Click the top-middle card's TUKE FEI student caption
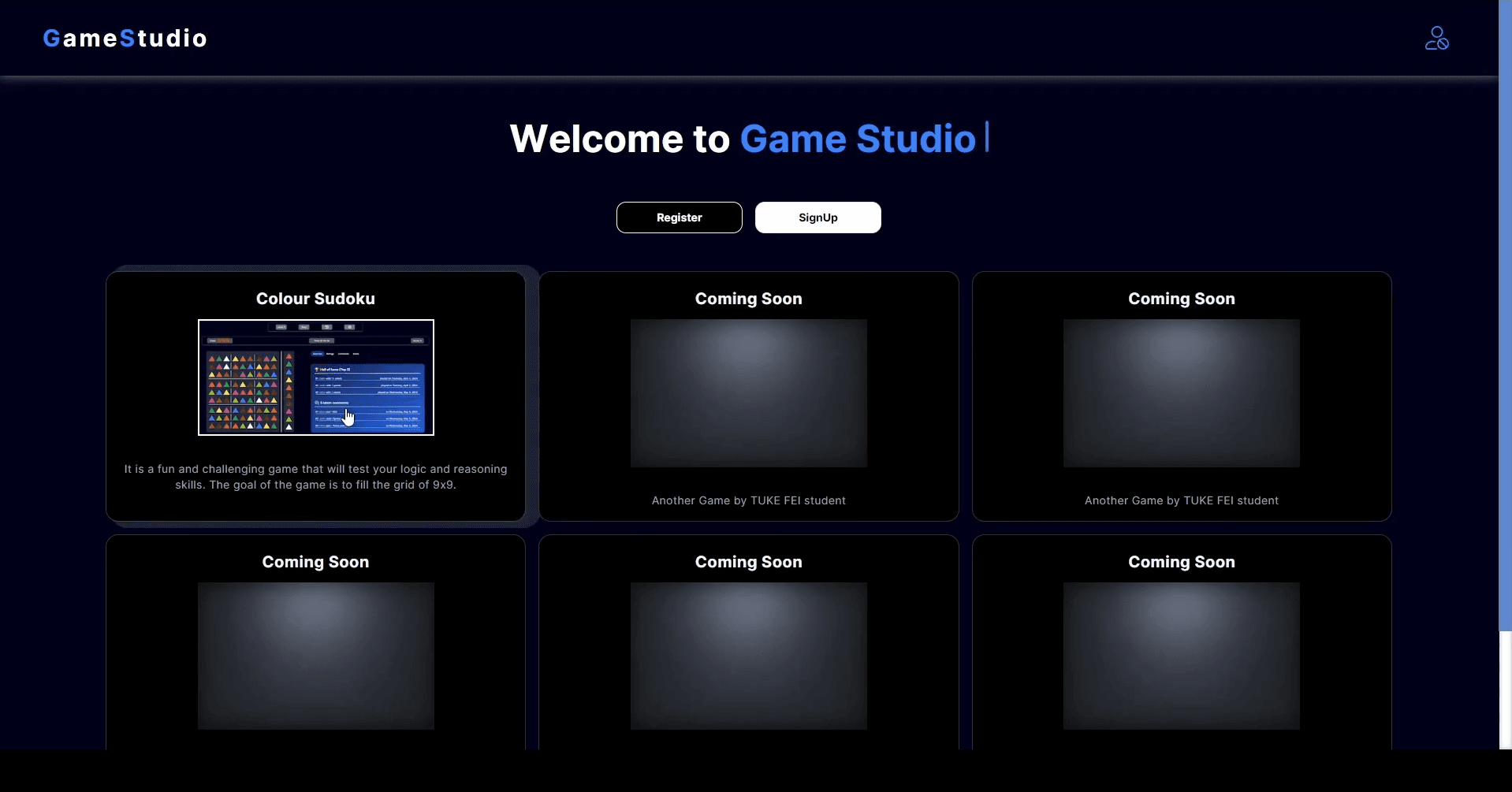The width and height of the screenshot is (1512, 792). coord(748,500)
